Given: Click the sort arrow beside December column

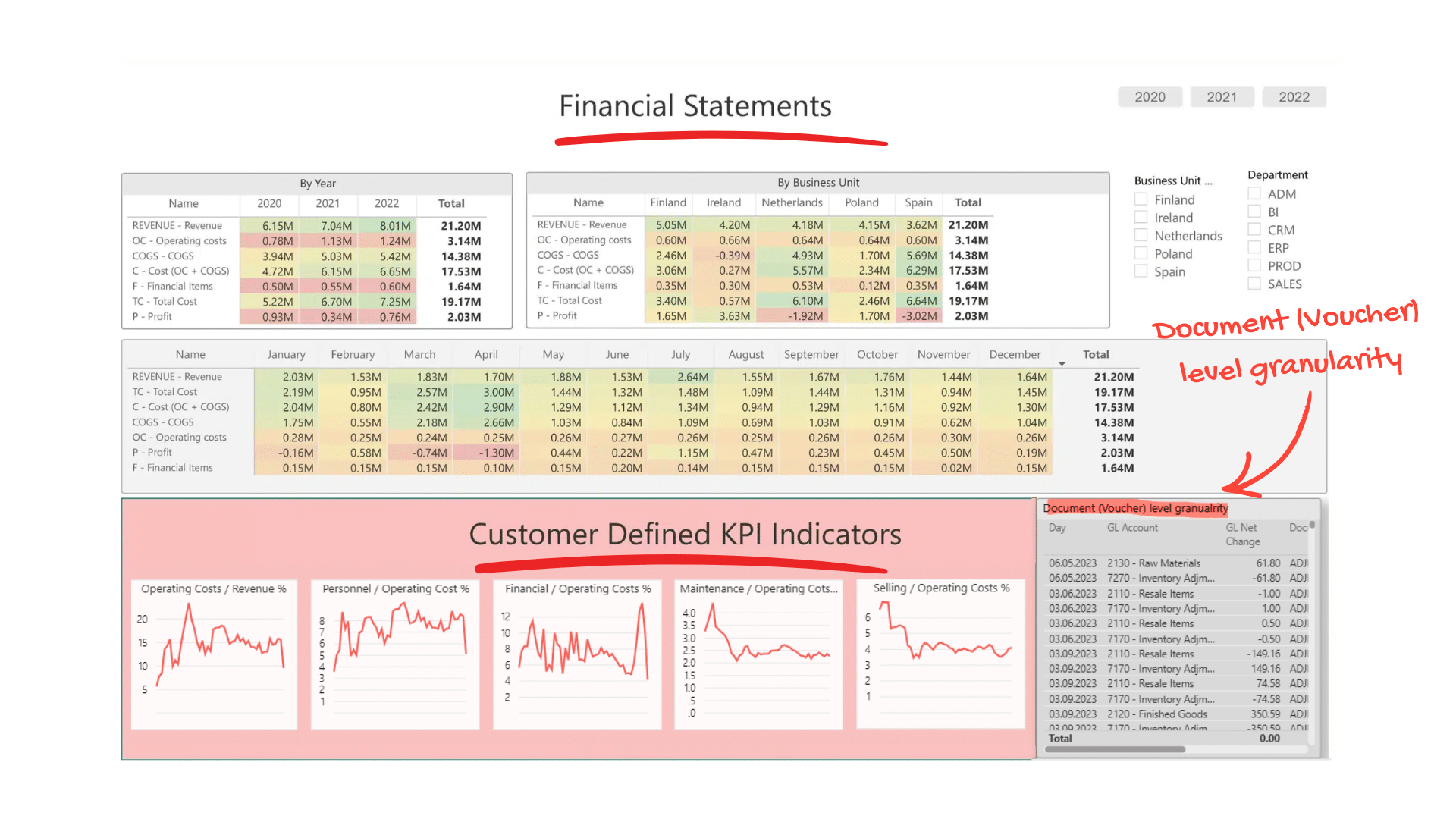Looking at the screenshot, I should [x=1062, y=364].
